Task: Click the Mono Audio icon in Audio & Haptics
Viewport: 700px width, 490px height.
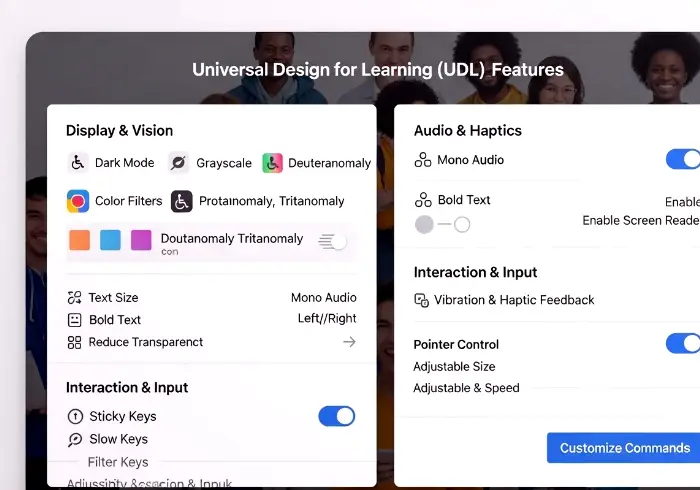Action: click(423, 160)
